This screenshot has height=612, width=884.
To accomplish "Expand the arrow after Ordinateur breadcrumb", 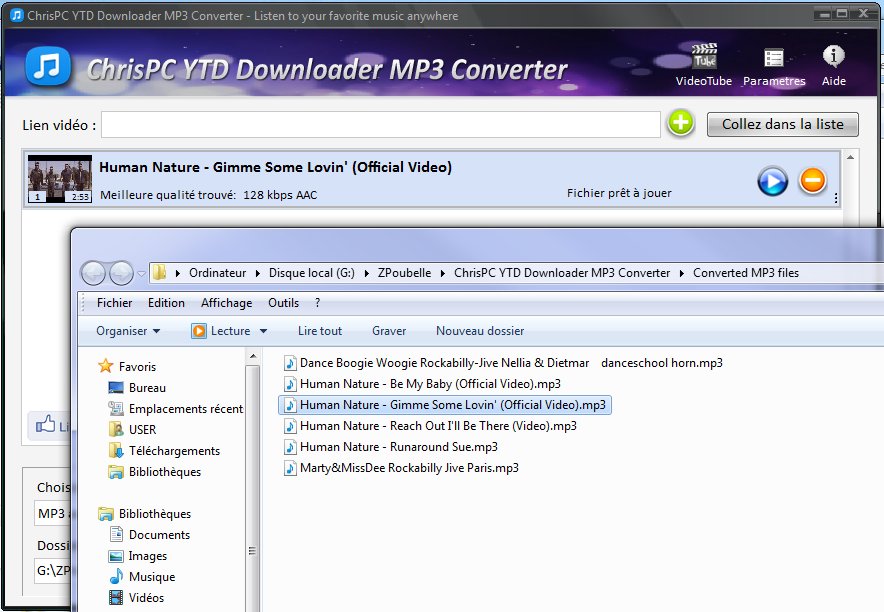I will 258,273.
